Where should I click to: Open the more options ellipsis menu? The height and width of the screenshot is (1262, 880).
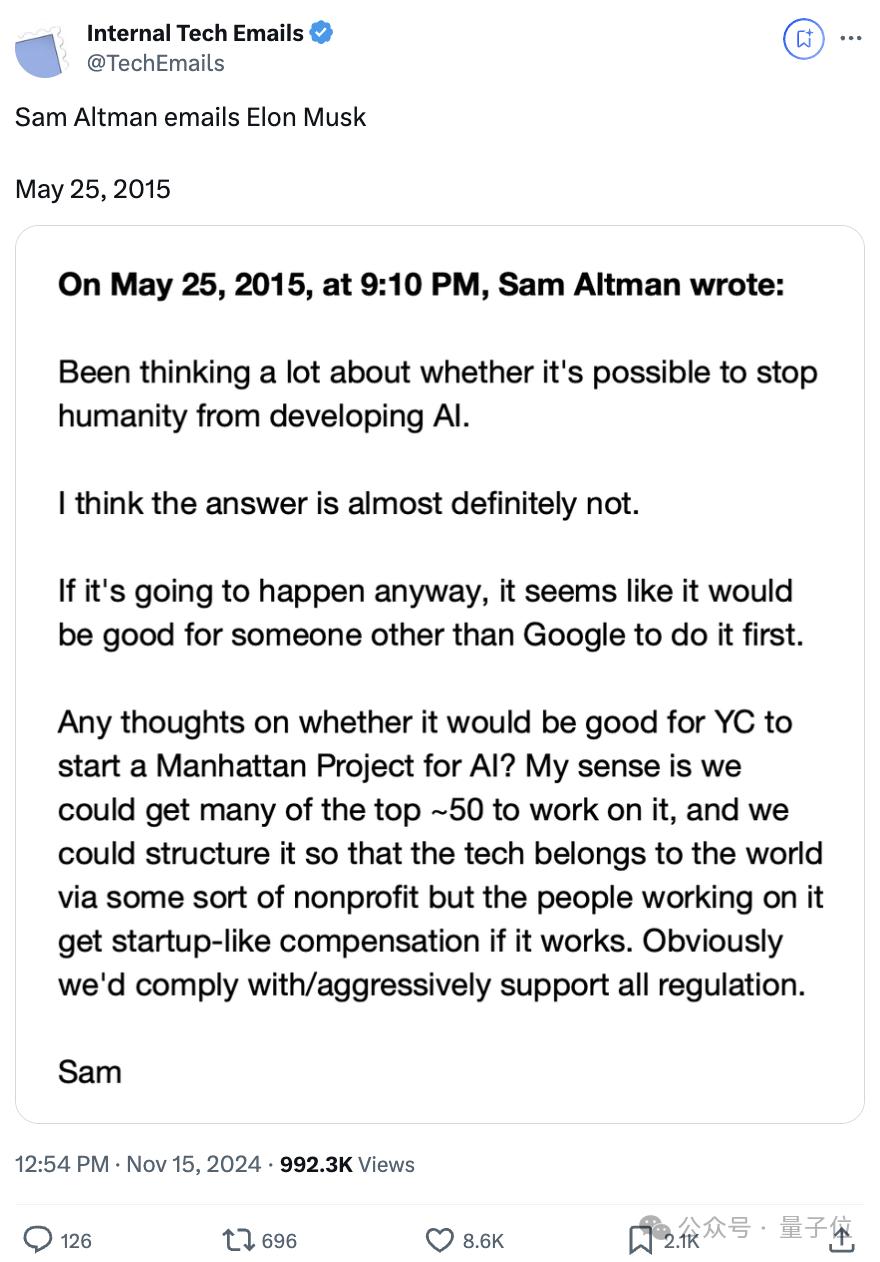click(x=851, y=38)
